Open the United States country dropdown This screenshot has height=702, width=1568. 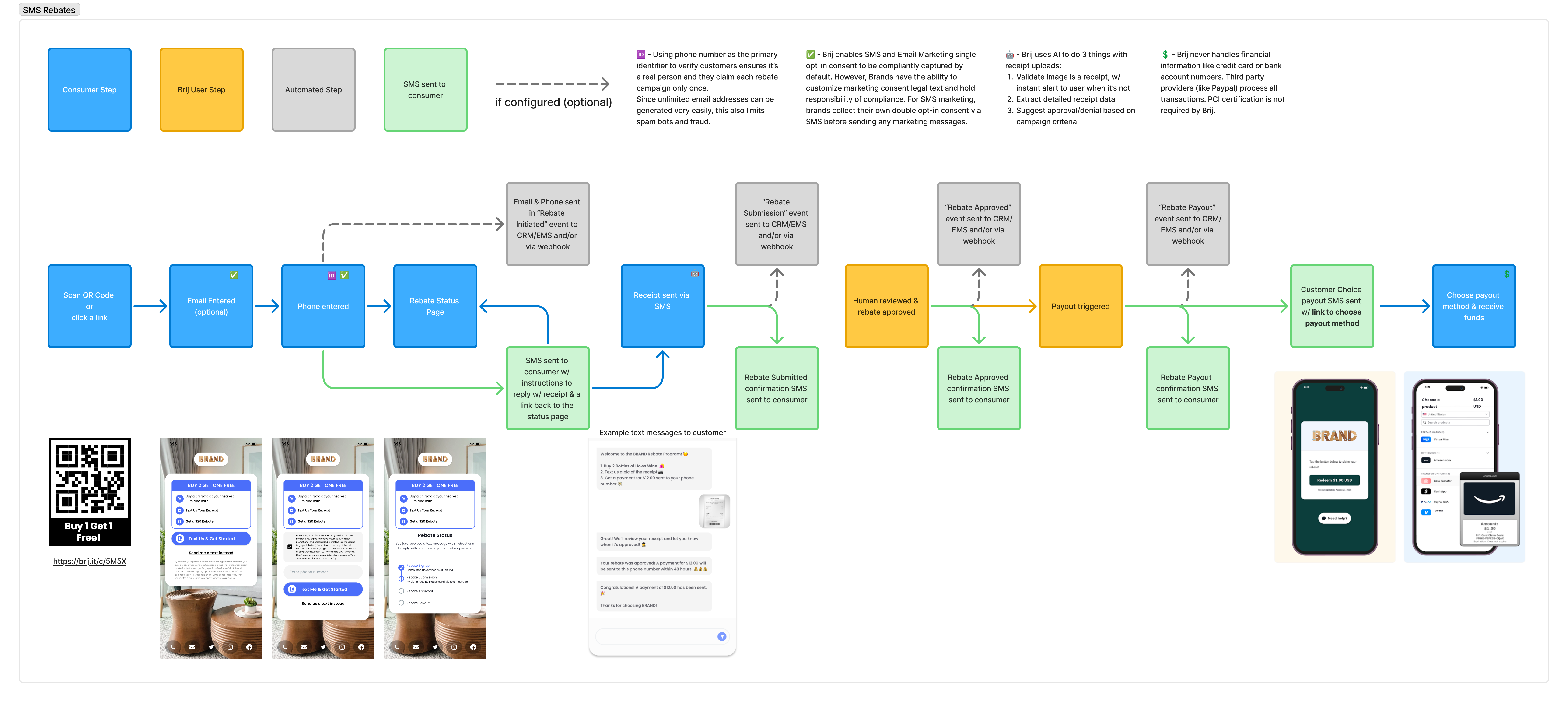(x=1455, y=414)
